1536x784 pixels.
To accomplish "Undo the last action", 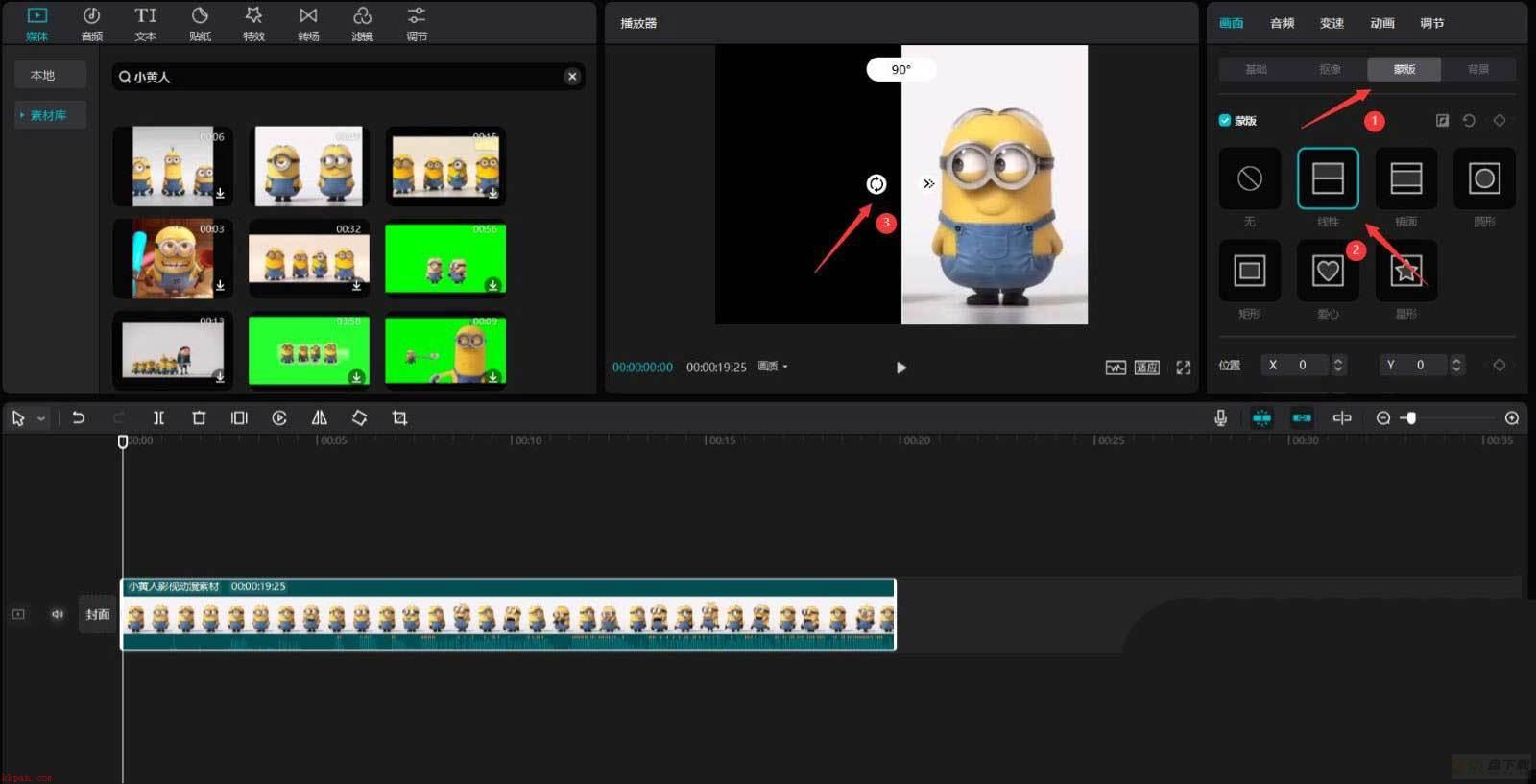I will (x=79, y=418).
